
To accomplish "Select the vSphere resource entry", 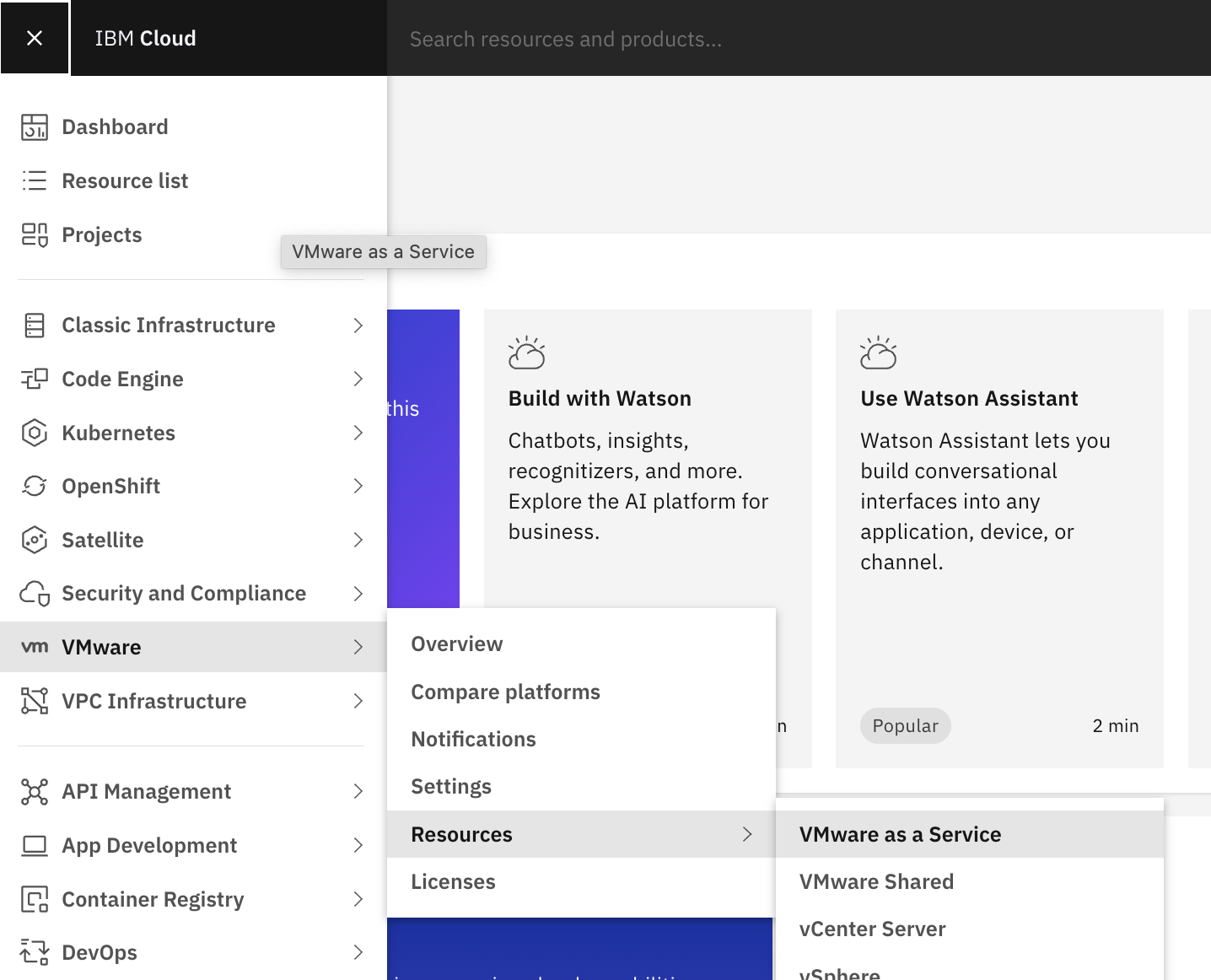I will pyautogui.click(x=970, y=968).
